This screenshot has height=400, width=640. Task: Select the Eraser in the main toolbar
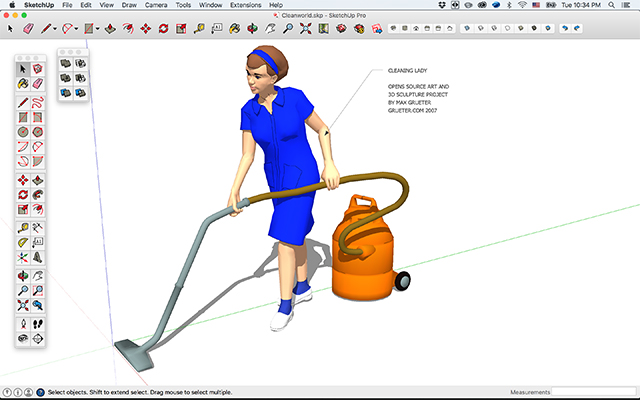coord(28,29)
